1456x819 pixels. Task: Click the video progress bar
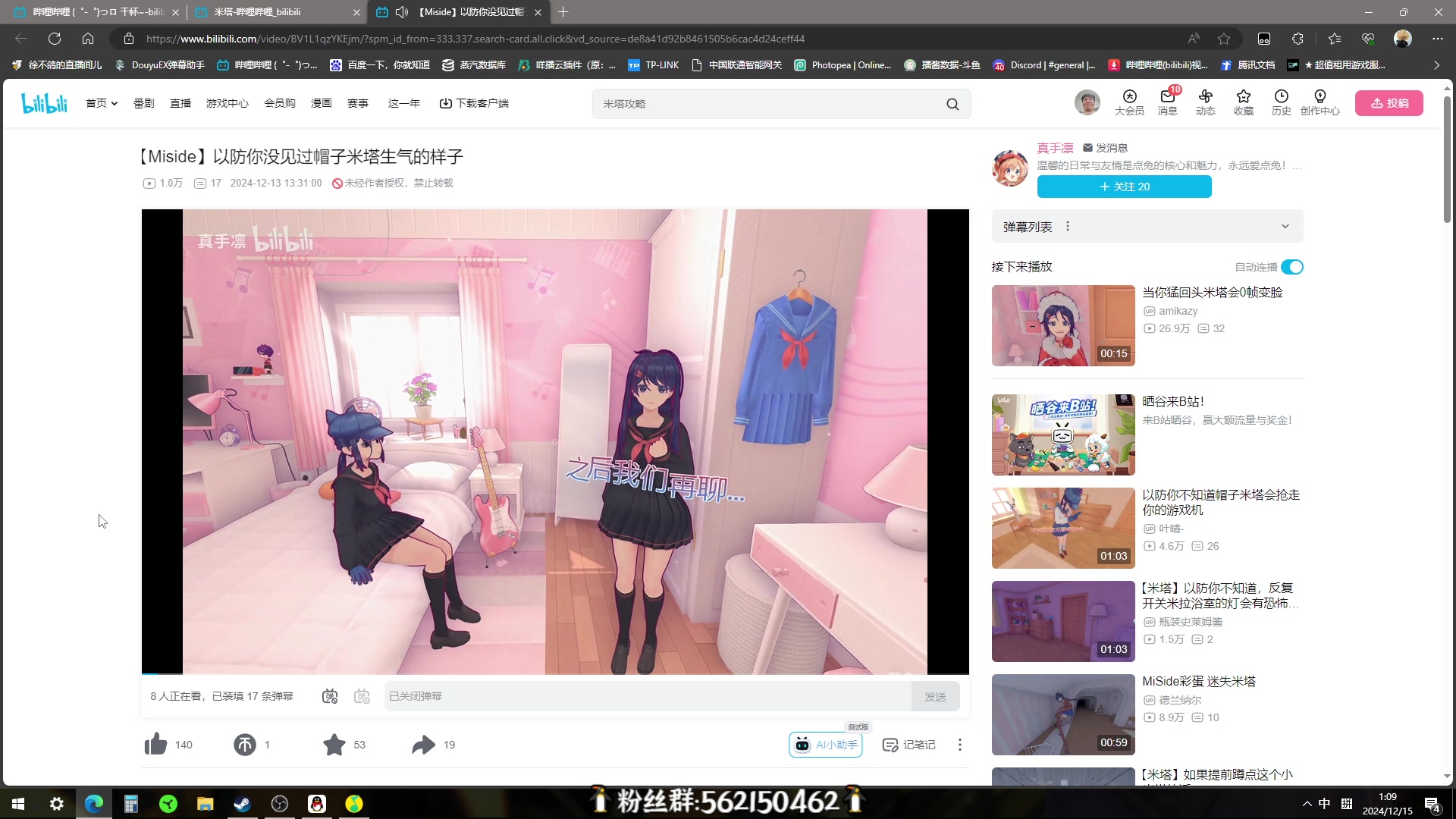555,673
